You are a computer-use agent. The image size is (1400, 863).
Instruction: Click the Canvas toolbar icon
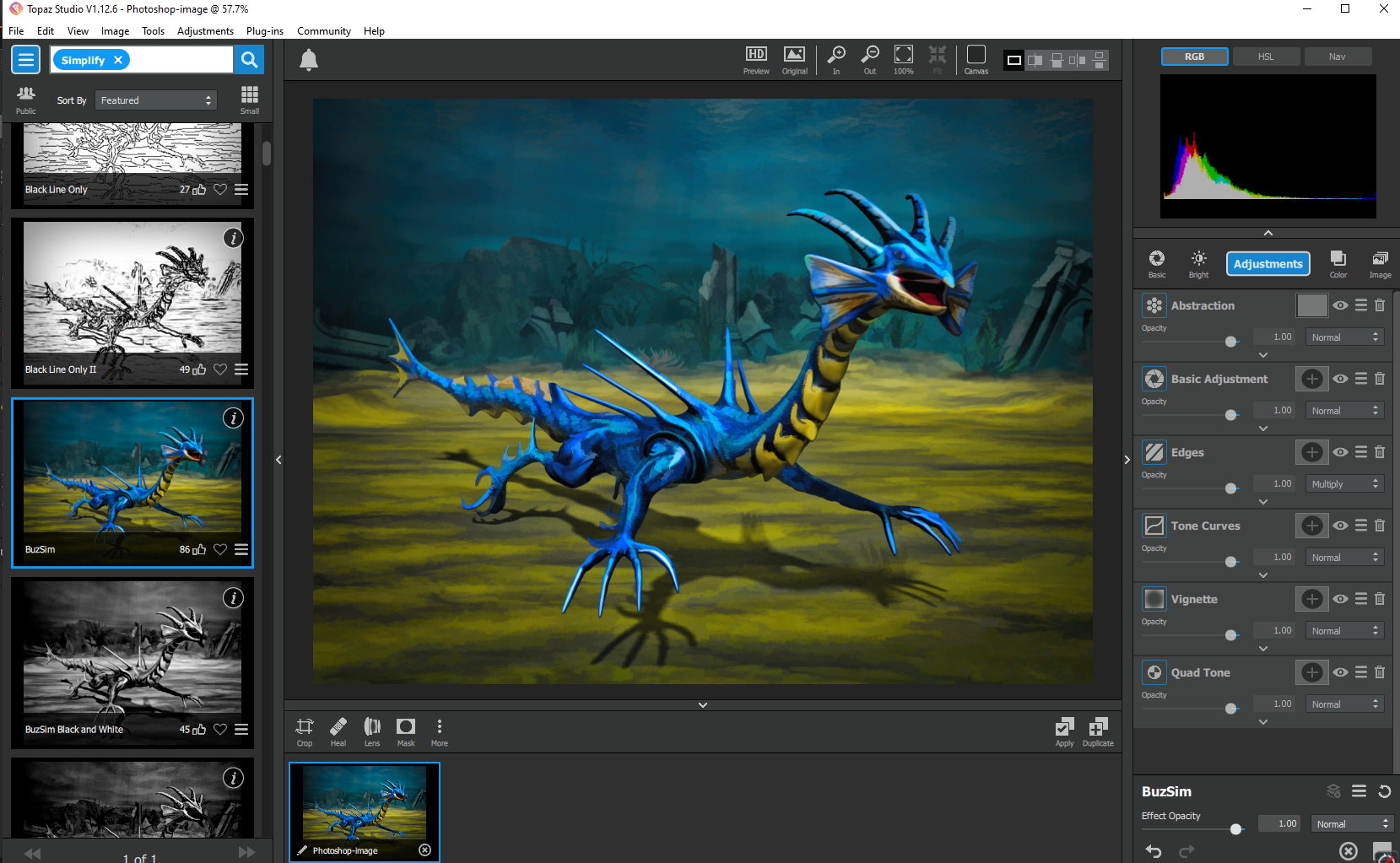click(976, 60)
